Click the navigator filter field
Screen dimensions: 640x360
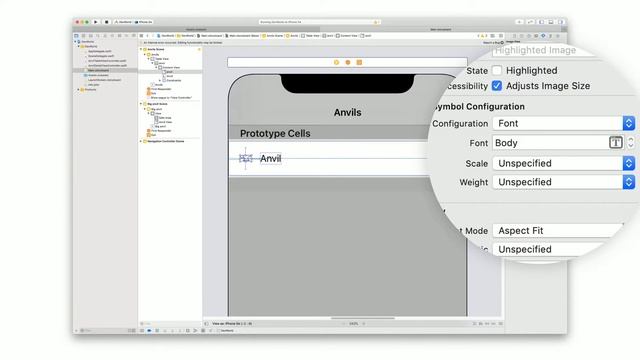click(105, 331)
